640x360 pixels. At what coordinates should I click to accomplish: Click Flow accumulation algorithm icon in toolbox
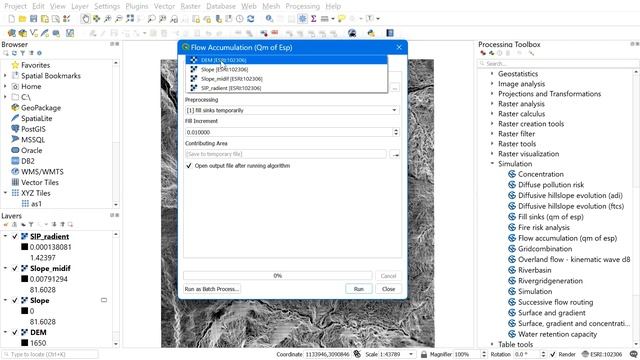512,238
